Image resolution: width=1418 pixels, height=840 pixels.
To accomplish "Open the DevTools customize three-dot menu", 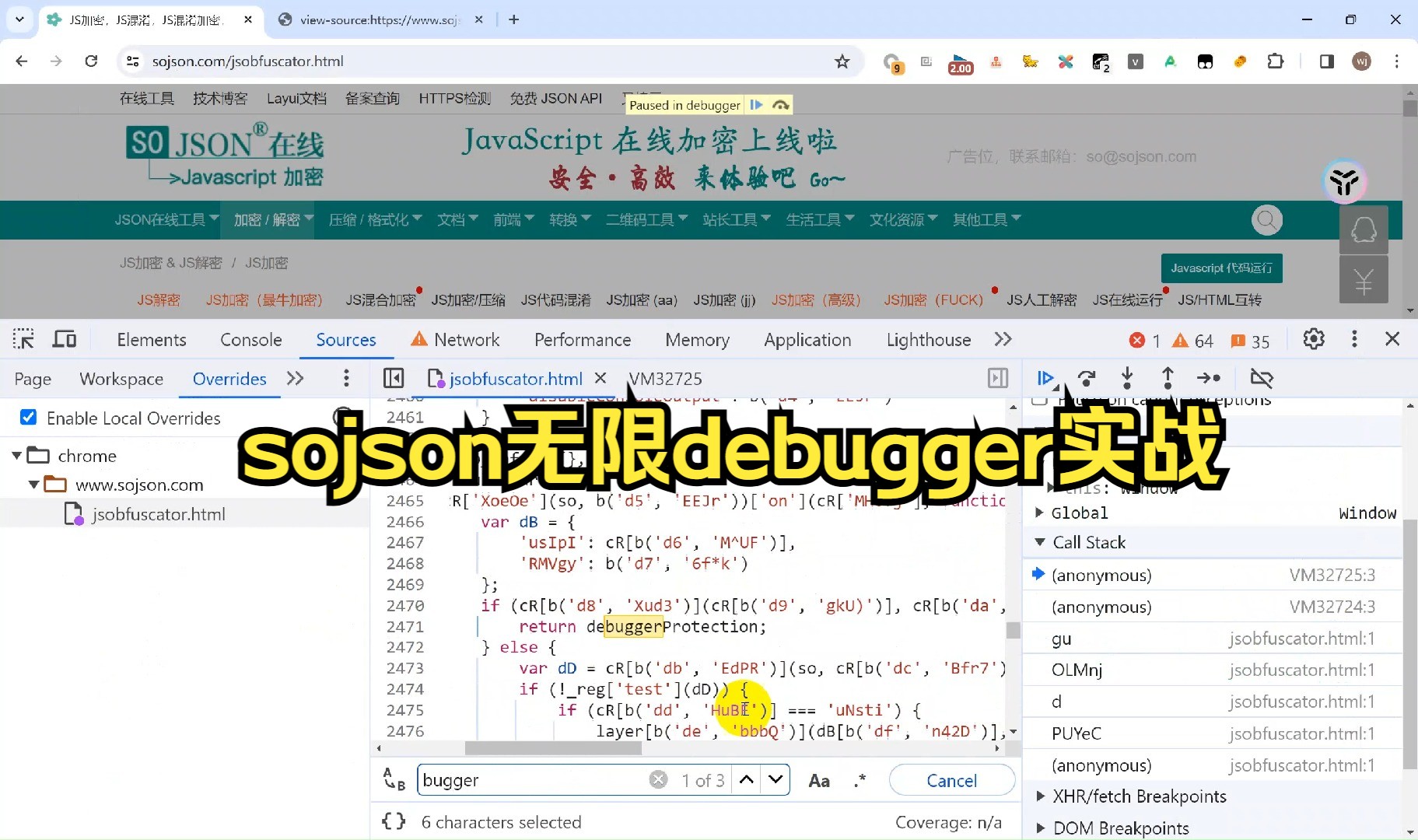I will tap(1354, 339).
